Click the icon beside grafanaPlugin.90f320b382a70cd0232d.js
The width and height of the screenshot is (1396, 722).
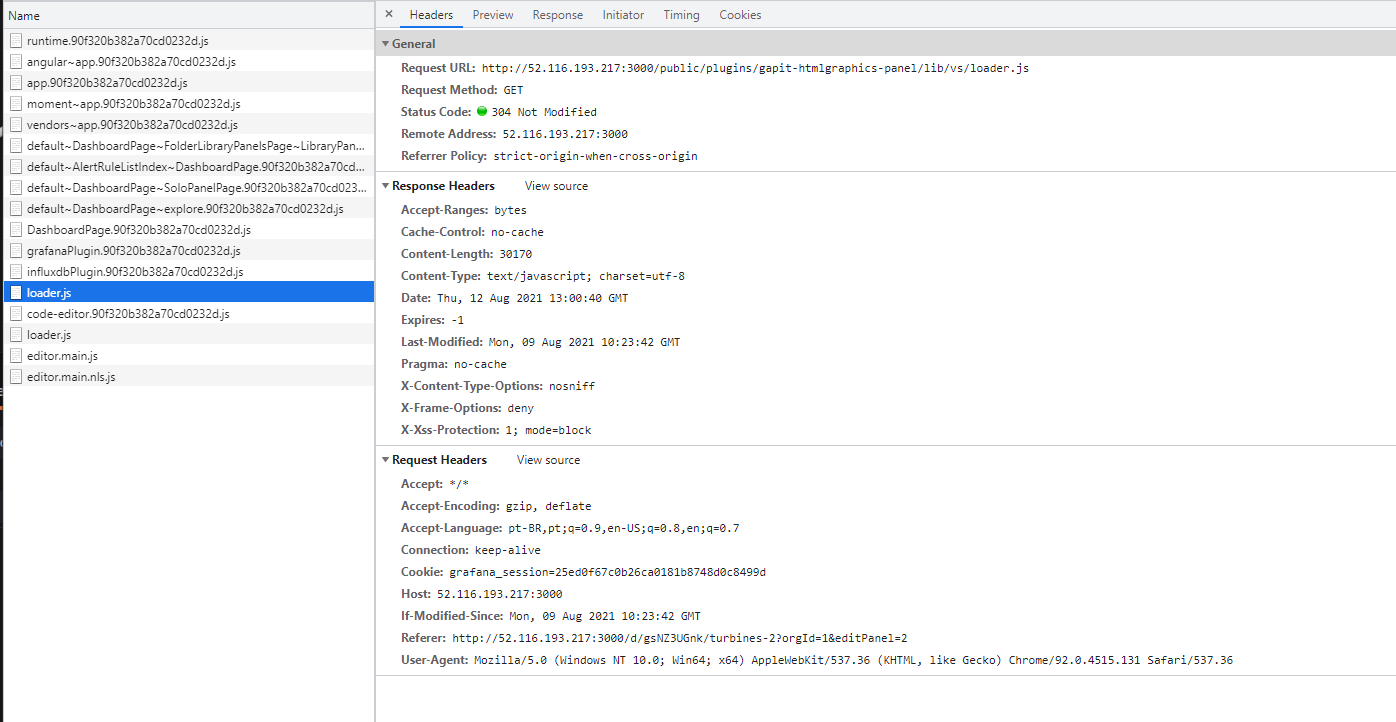point(16,250)
